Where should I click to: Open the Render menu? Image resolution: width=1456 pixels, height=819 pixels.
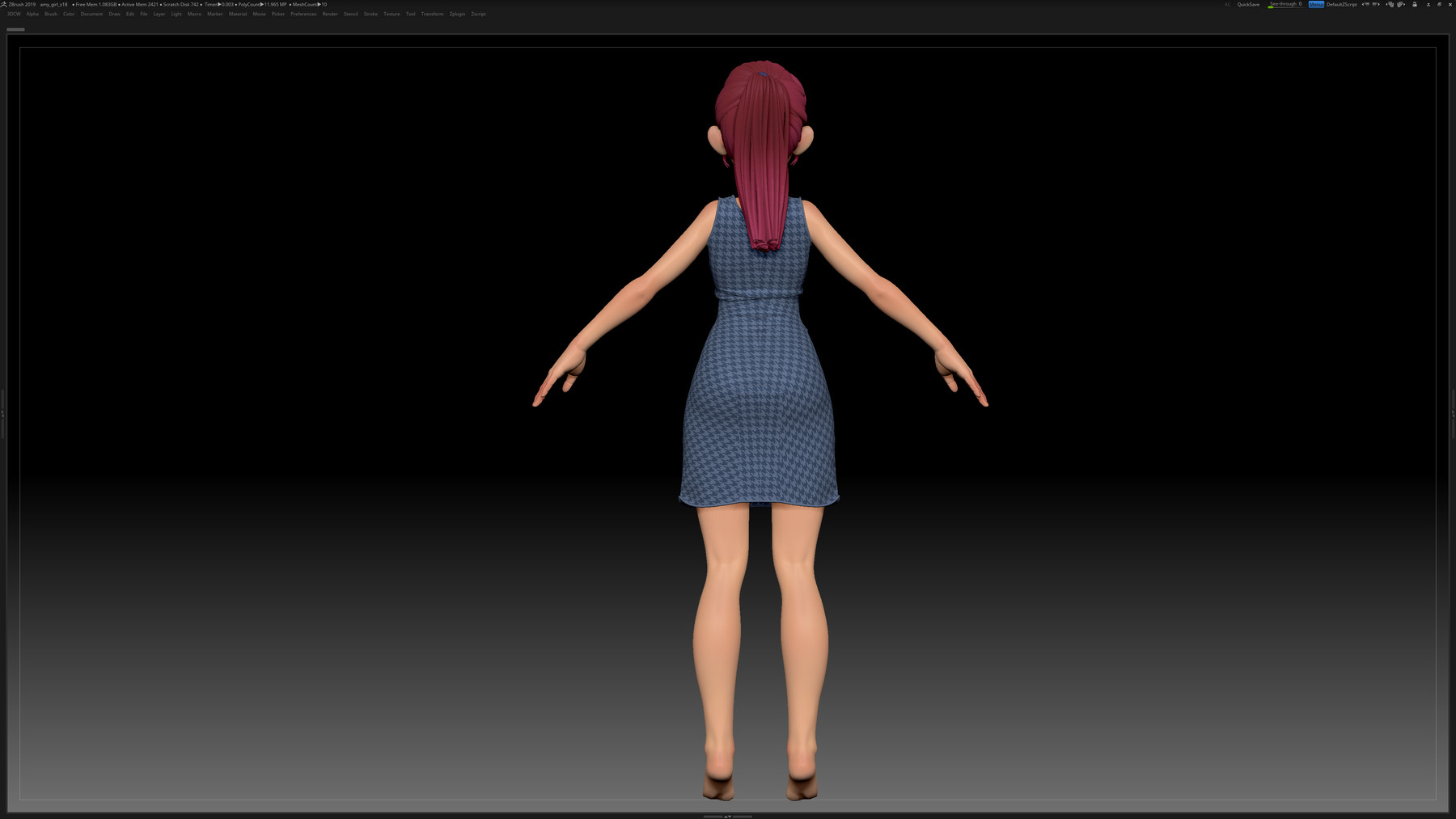click(x=330, y=14)
